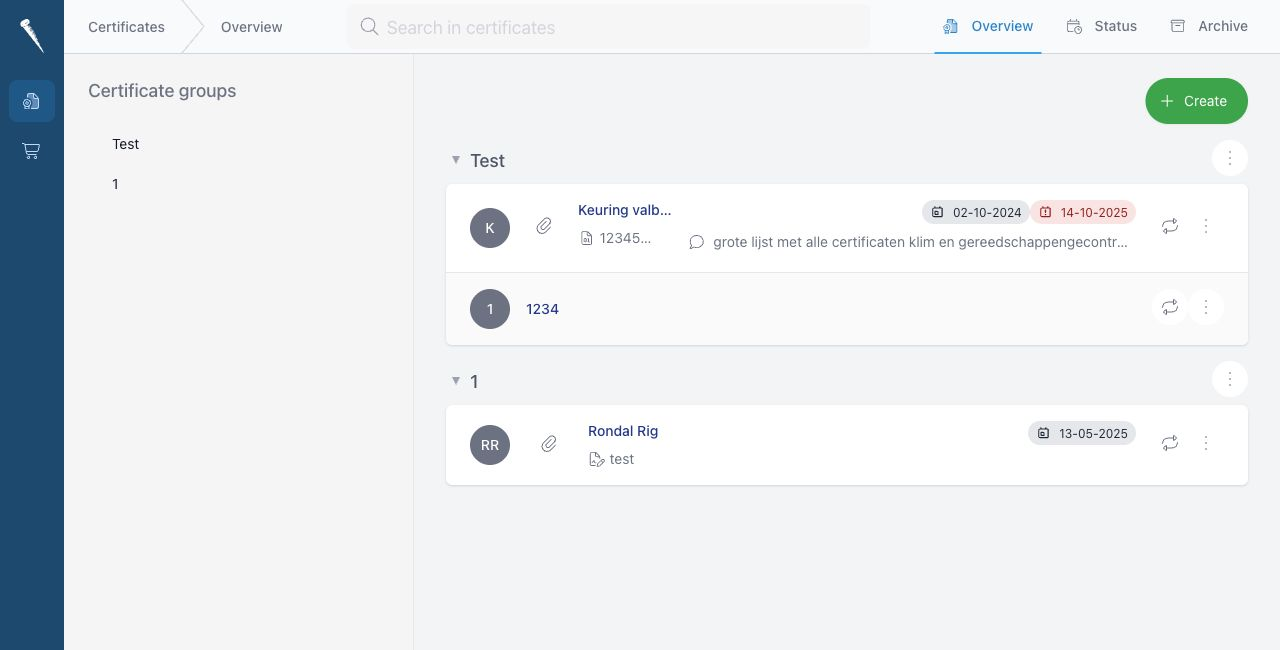Open three-dot menu for group 1

click(x=1230, y=379)
